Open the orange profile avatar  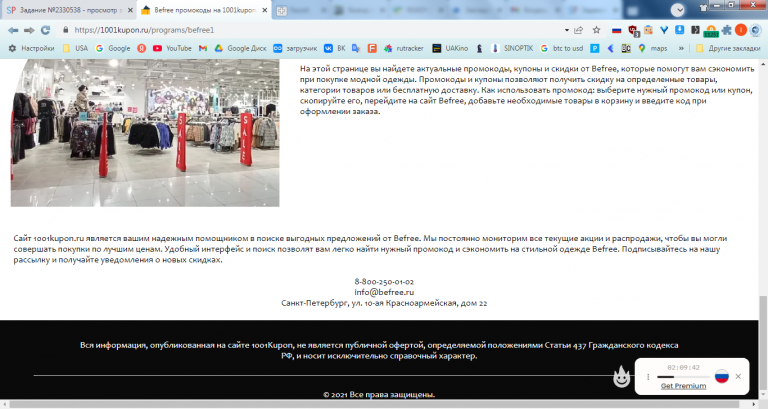click(741, 30)
